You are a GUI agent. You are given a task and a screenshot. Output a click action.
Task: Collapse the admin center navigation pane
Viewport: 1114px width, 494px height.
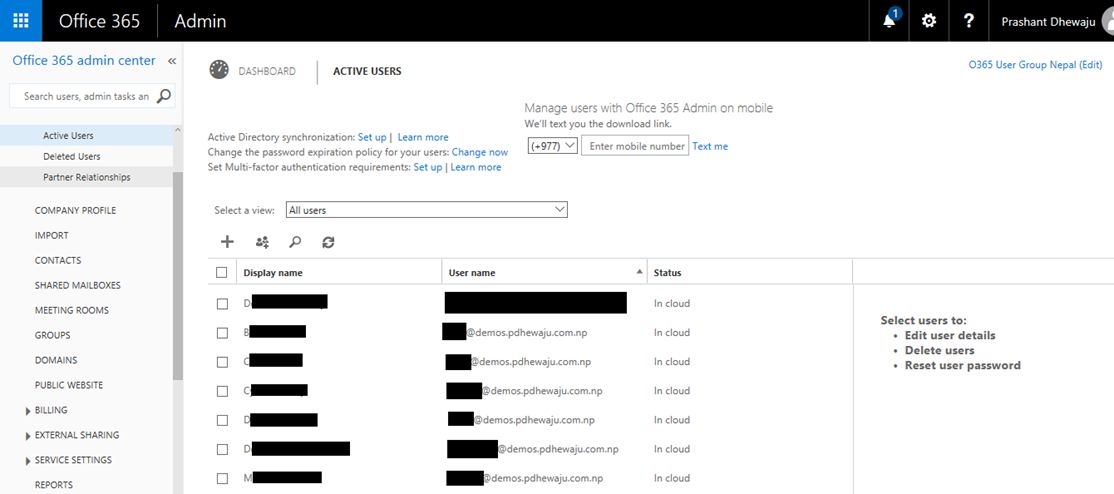171,61
